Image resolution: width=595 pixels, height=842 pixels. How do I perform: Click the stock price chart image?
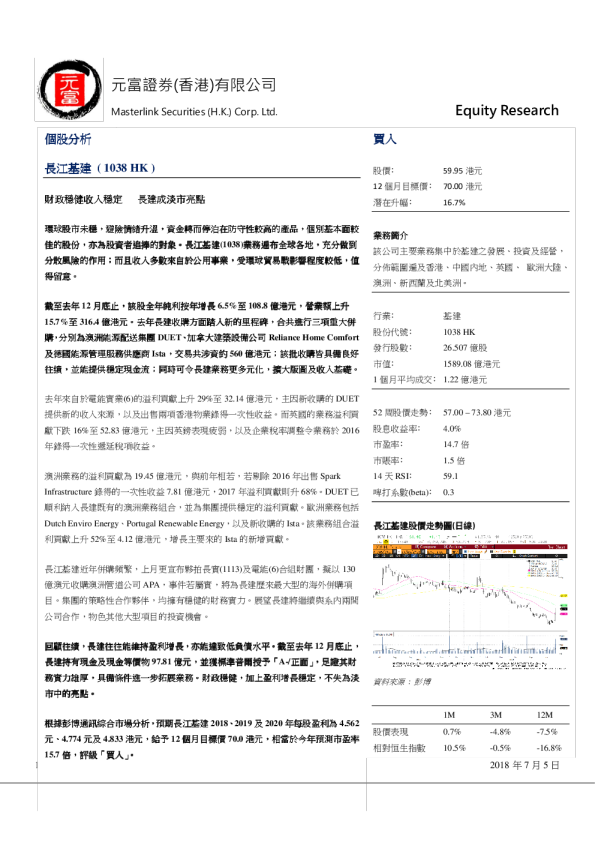(470, 601)
